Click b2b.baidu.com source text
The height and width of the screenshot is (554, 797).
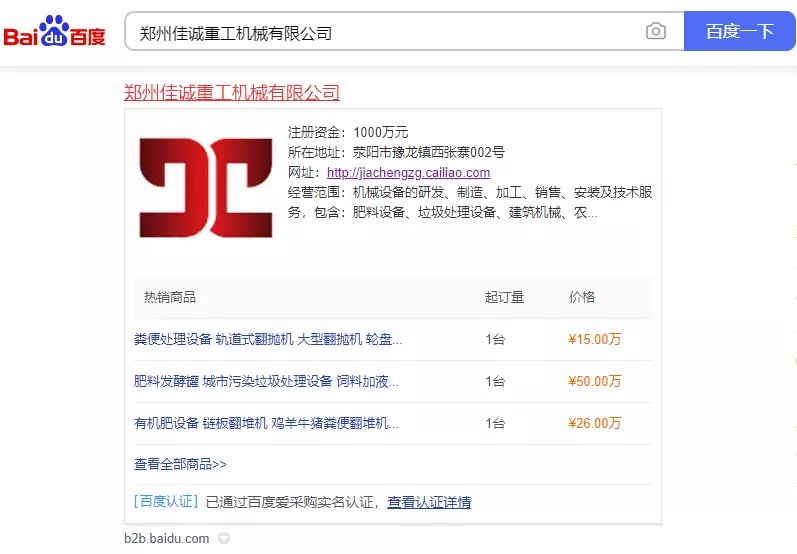coord(167,538)
